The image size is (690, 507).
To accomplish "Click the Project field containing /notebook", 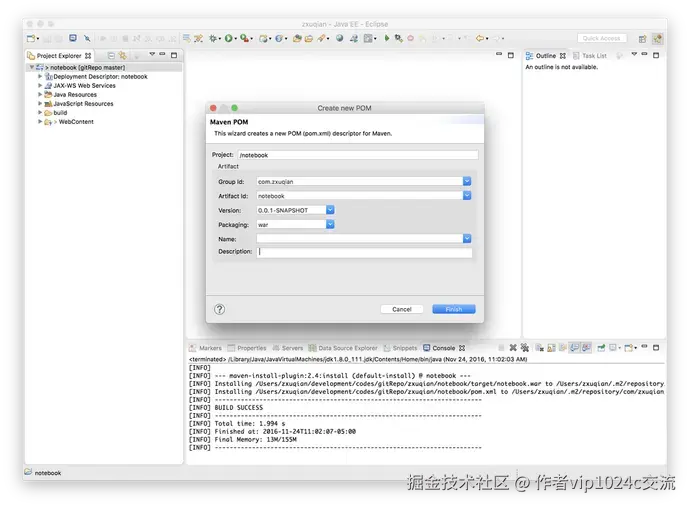I will 358,155.
